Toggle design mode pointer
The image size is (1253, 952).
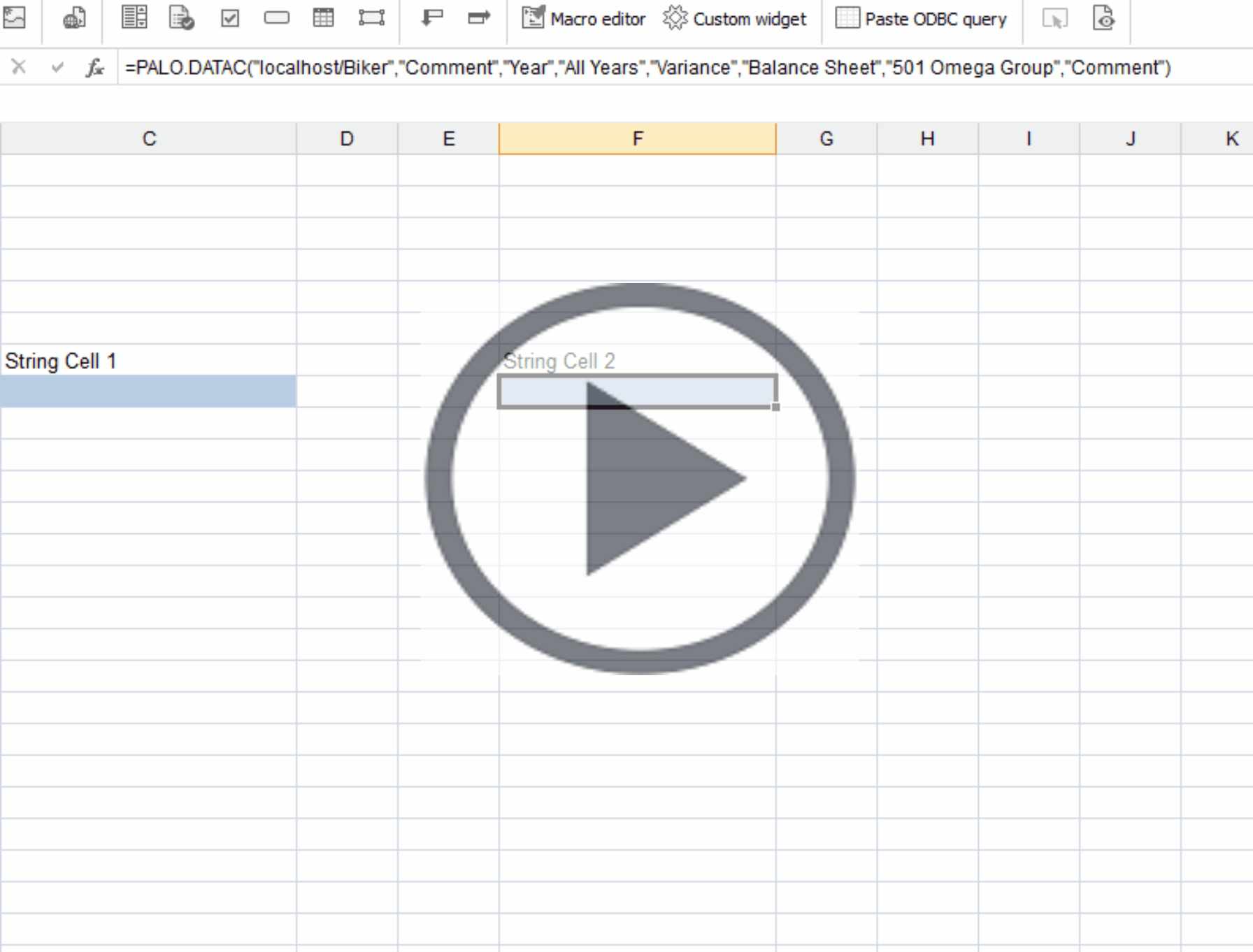coord(1057,19)
